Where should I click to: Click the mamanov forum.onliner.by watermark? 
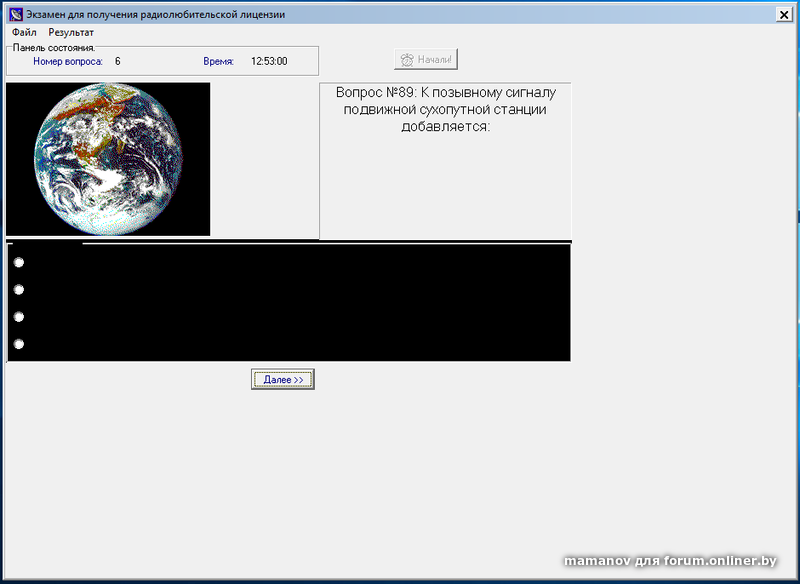[669, 561]
